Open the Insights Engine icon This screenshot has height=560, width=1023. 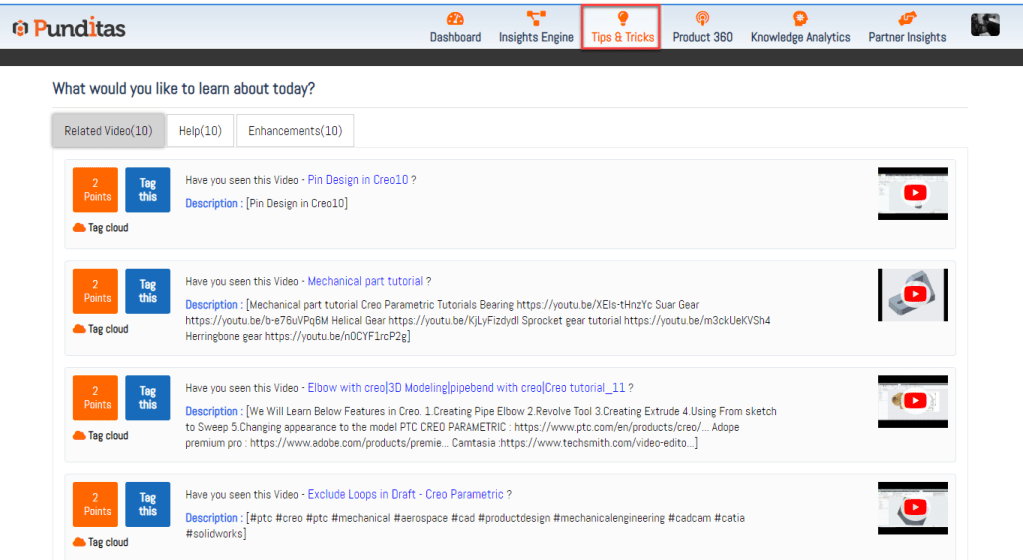click(x=536, y=19)
